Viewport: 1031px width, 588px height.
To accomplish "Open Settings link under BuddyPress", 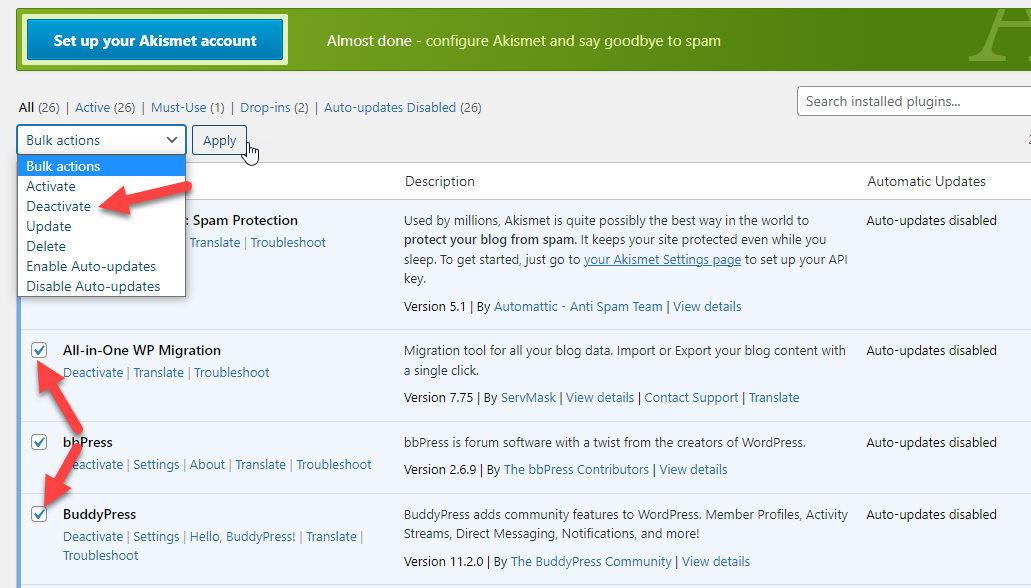I will coord(156,536).
